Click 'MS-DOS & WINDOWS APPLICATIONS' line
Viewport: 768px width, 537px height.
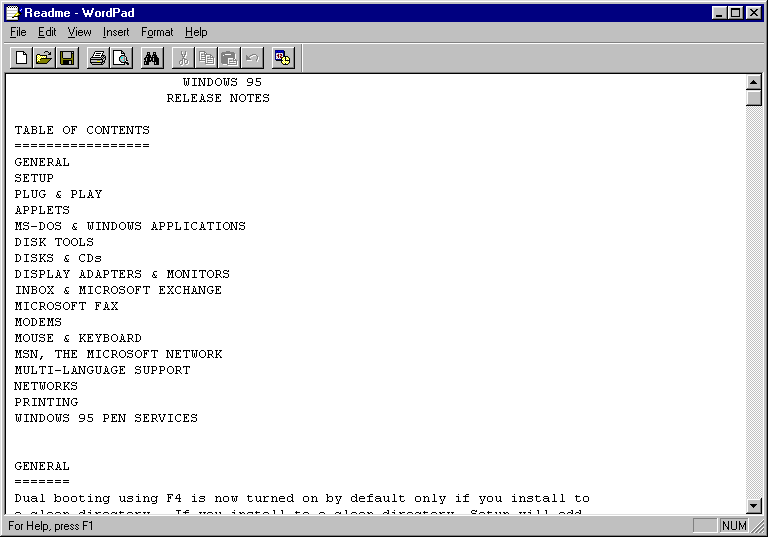click(130, 226)
